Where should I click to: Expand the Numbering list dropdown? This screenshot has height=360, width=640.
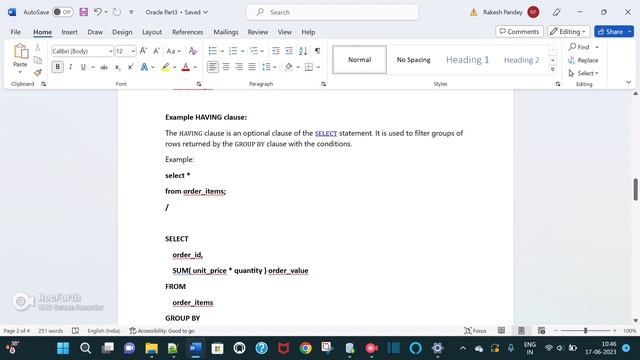point(242,51)
